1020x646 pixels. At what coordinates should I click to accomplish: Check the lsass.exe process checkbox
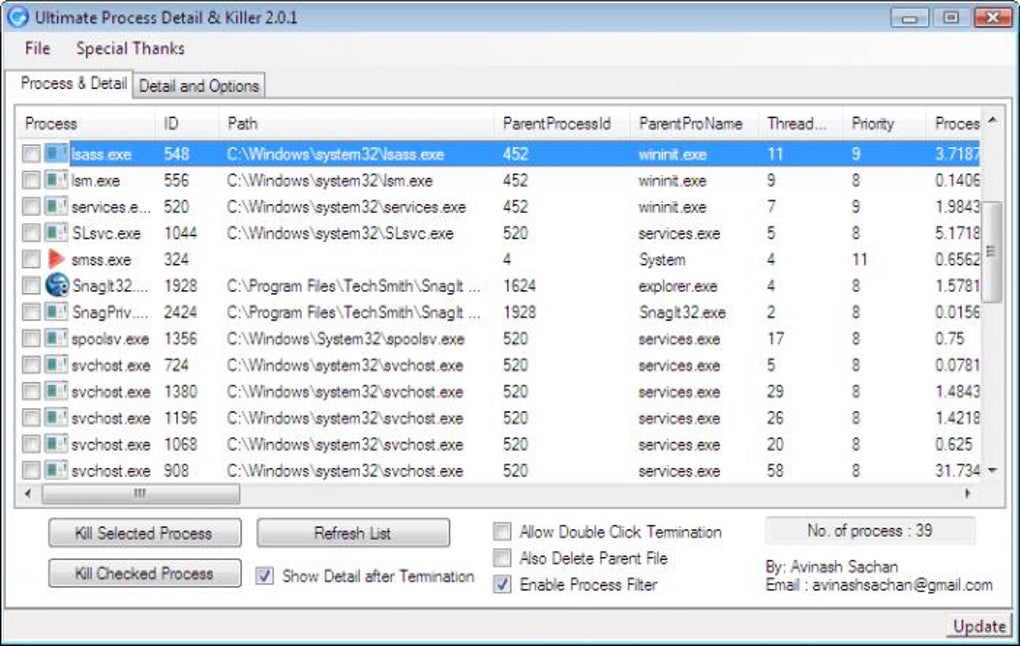pyautogui.click(x=31, y=154)
